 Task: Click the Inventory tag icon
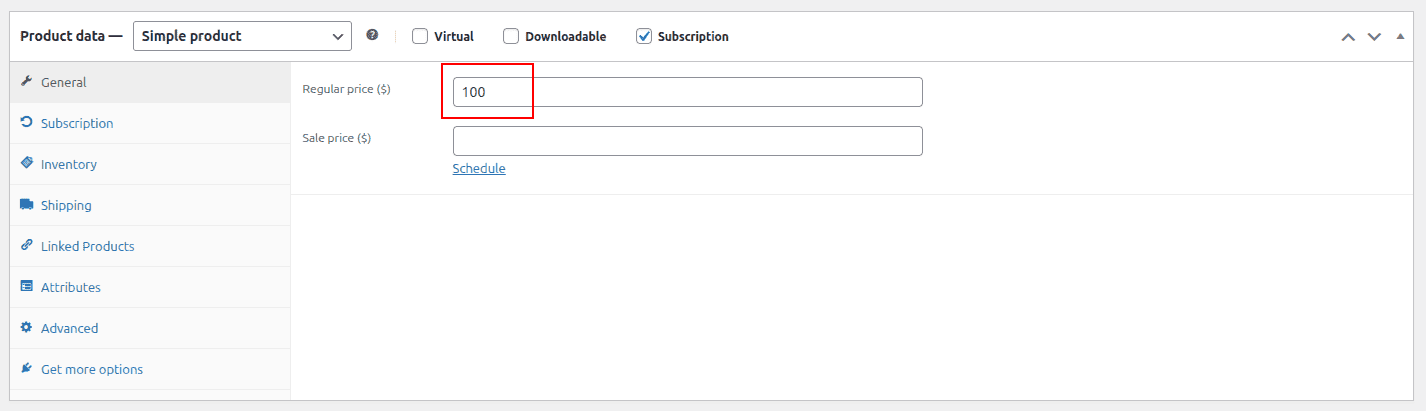click(x=27, y=164)
